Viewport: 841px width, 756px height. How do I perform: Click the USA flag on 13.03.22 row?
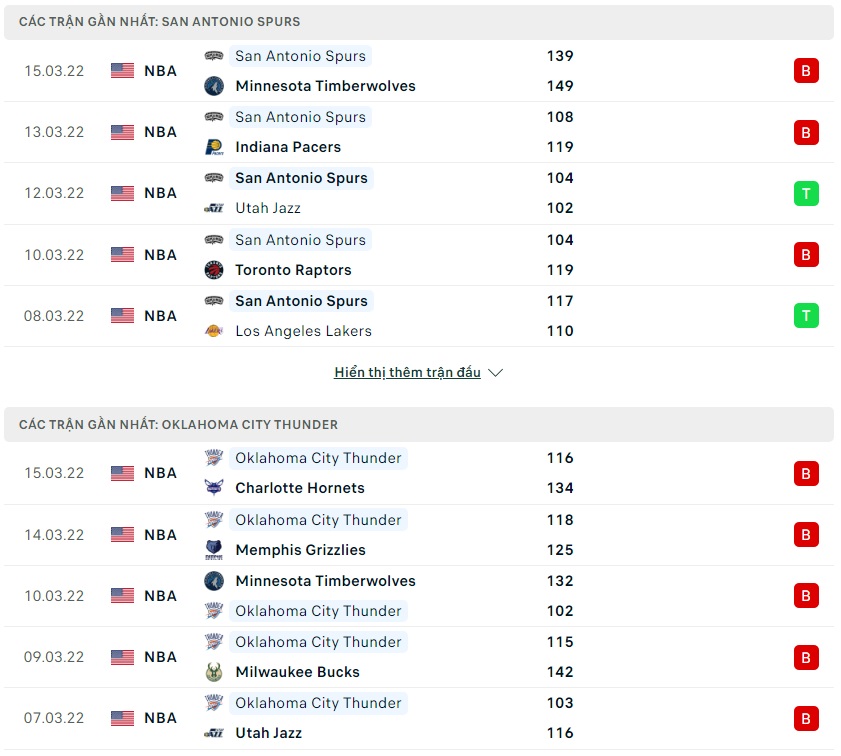coord(122,132)
